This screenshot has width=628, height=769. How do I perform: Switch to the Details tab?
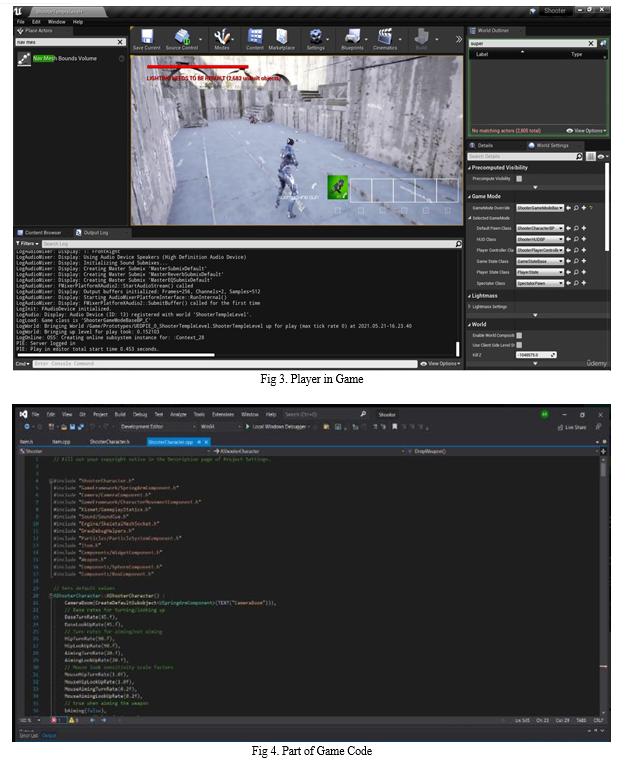pos(485,145)
